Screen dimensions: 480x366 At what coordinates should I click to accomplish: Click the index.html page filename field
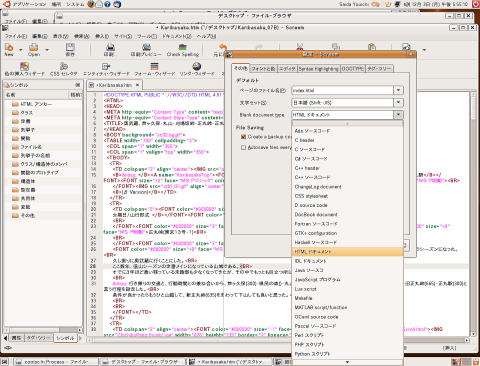[342, 90]
